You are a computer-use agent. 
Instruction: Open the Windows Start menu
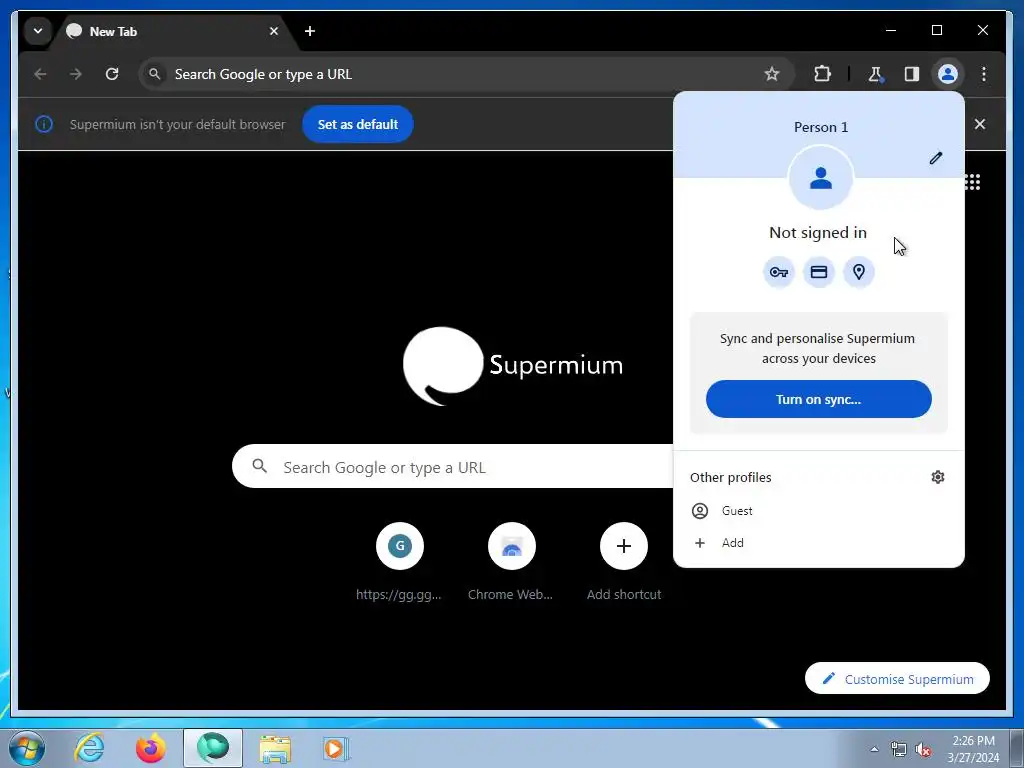point(27,748)
